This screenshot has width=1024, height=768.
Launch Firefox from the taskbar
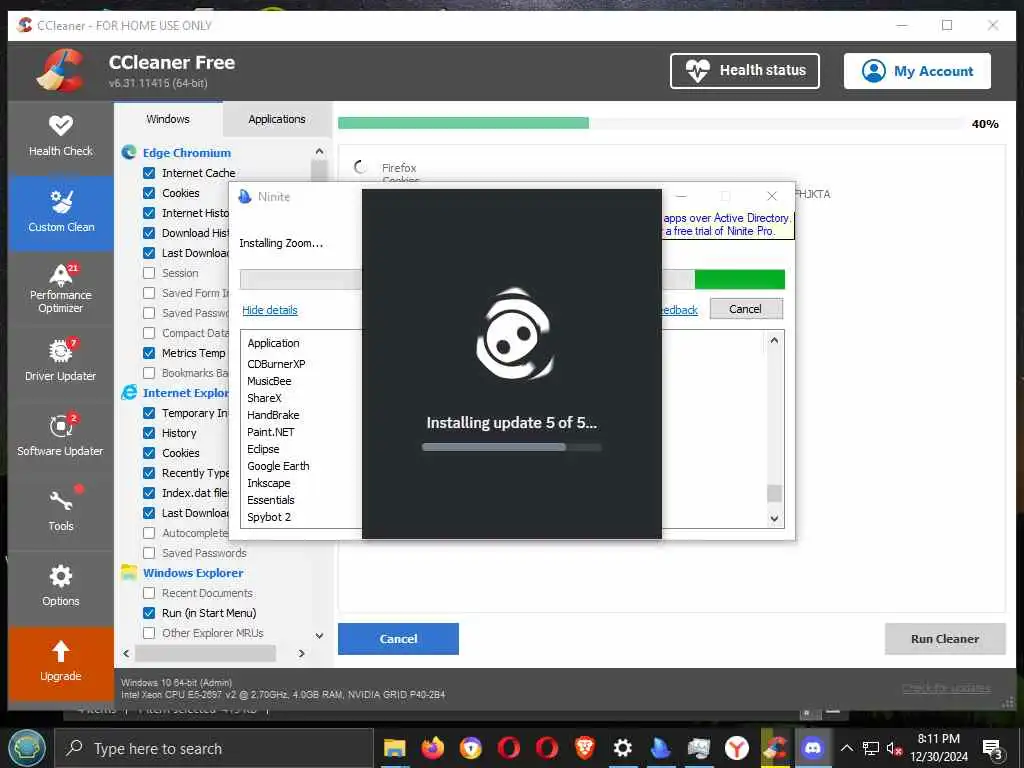coord(432,748)
